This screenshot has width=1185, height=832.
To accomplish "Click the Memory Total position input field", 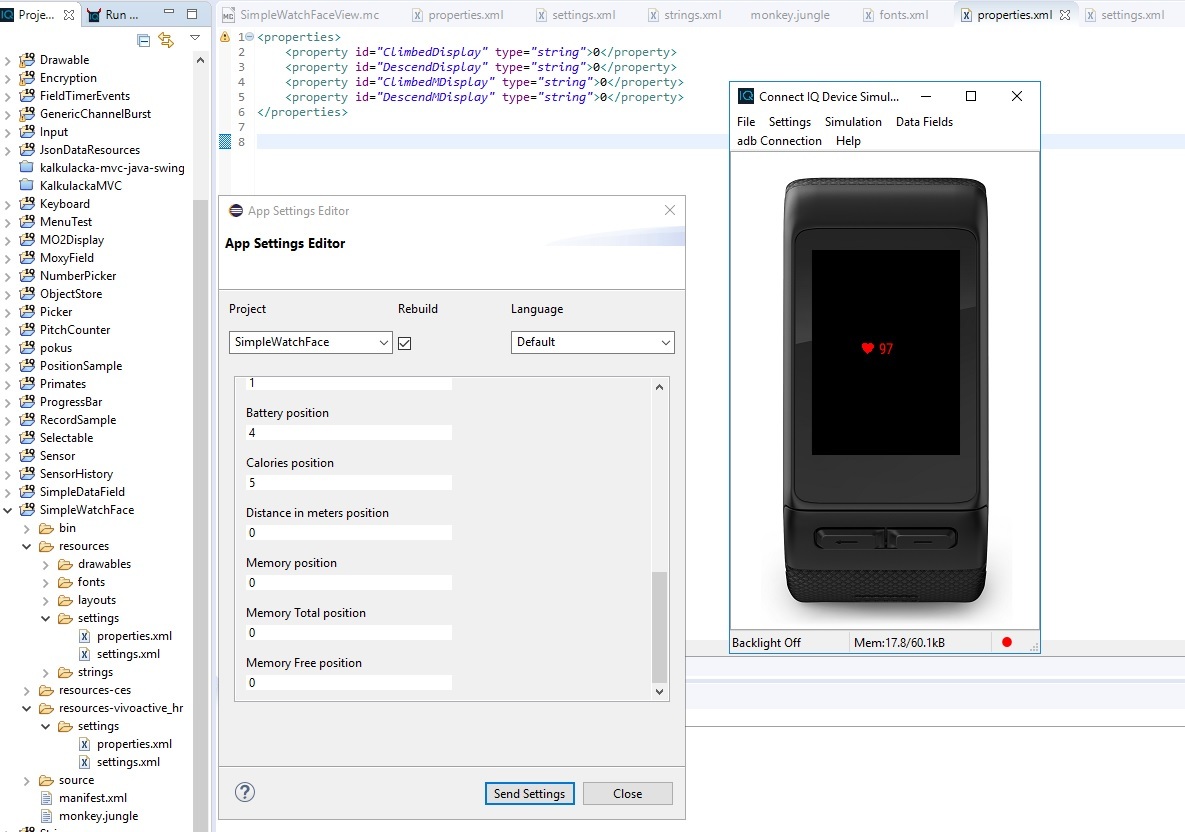I will pyautogui.click(x=348, y=633).
